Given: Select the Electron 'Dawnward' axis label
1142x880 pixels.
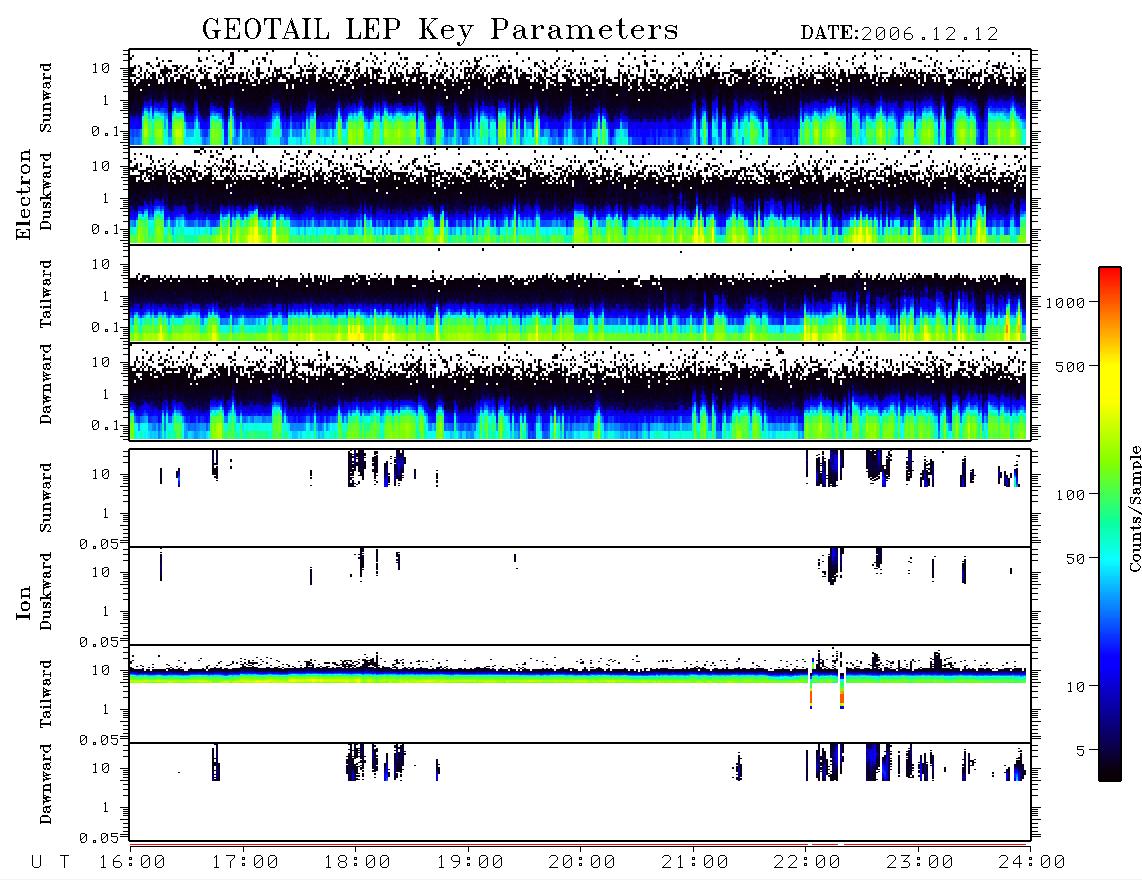Looking at the screenshot, I should pos(46,384).
